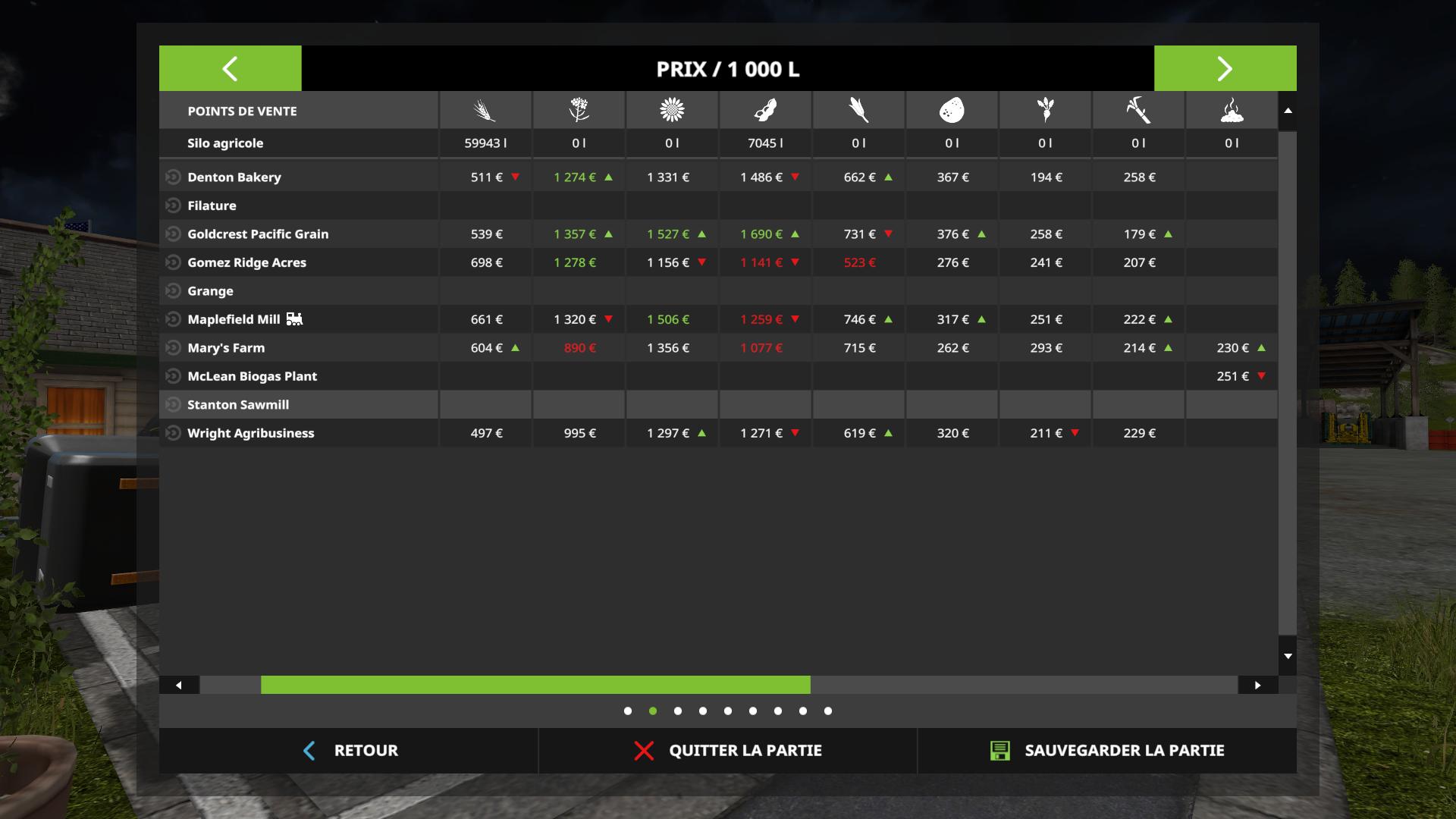
Task: Select the canola flower column icon
Action: 579,111
